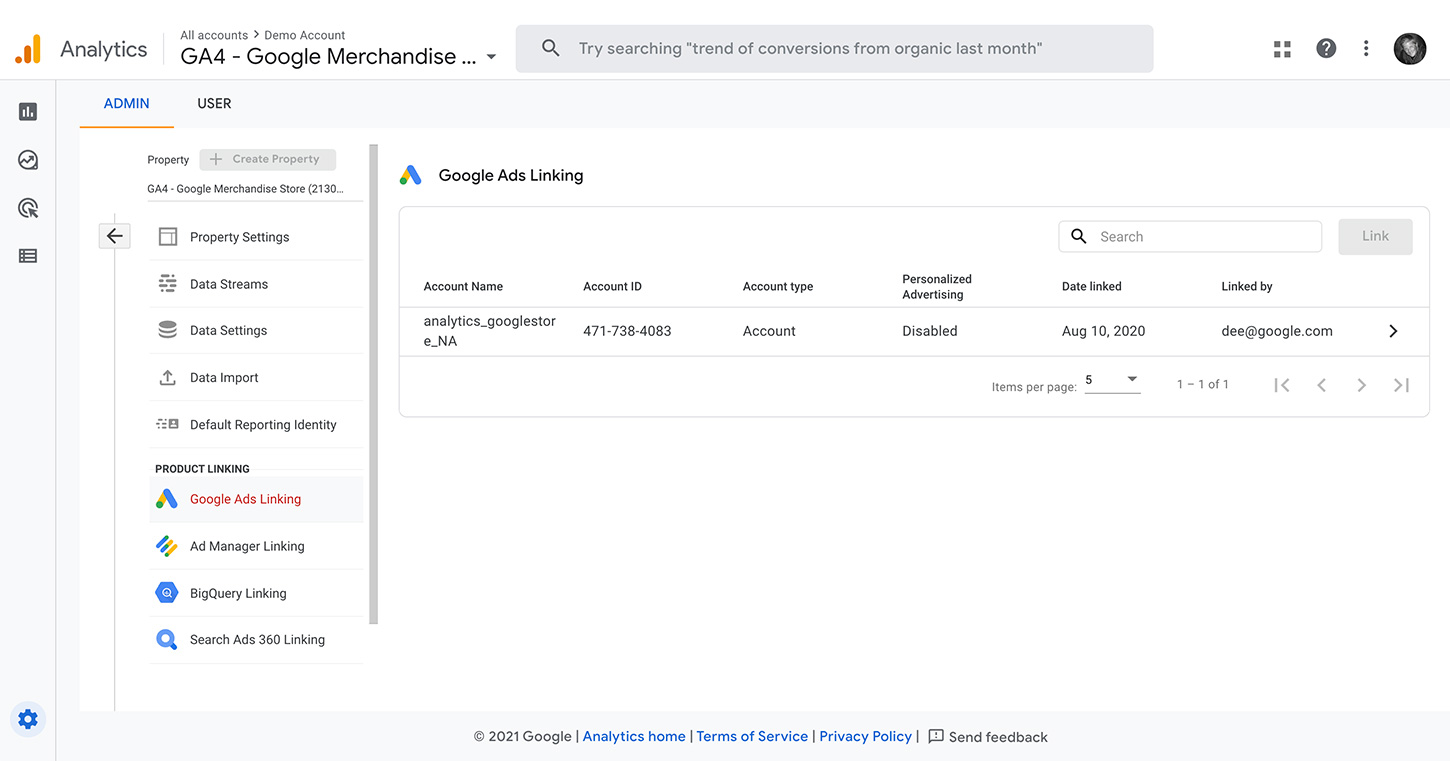Click the Property Settings icon

pyautogui.click(x=168, y=237)
